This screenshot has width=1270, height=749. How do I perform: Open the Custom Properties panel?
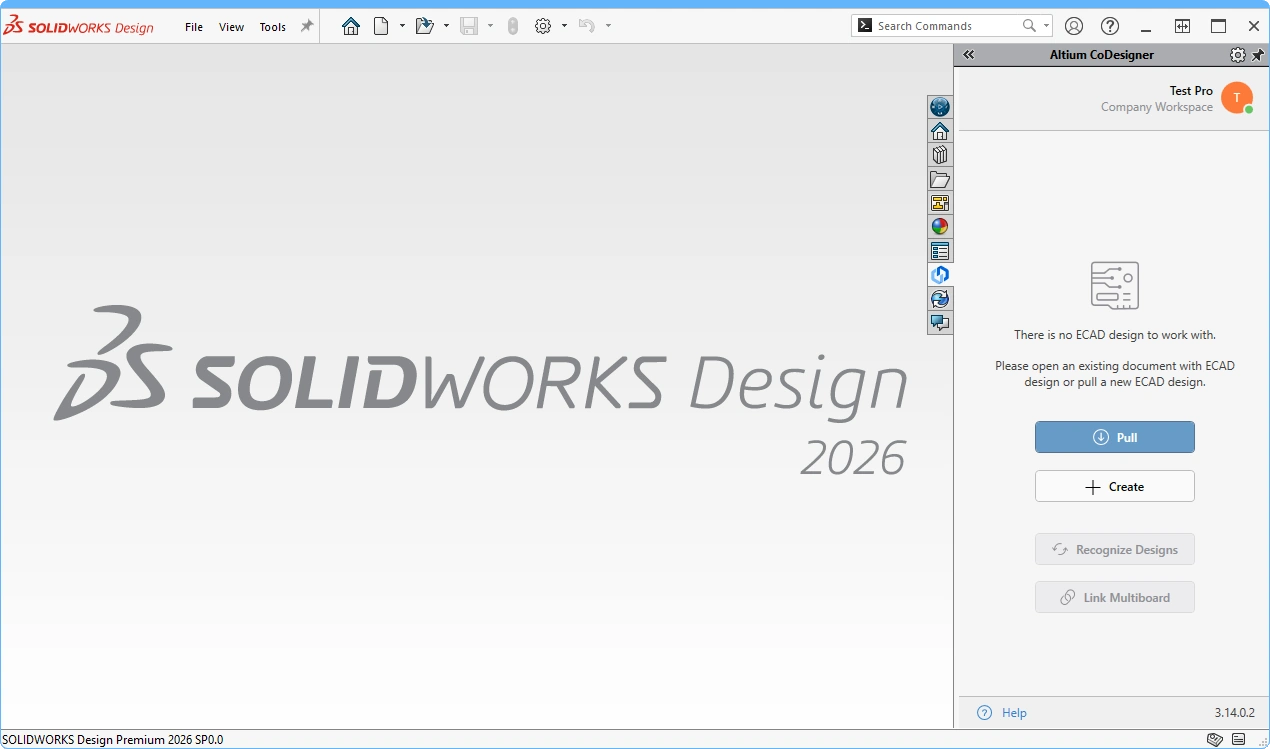click(940, 250)
